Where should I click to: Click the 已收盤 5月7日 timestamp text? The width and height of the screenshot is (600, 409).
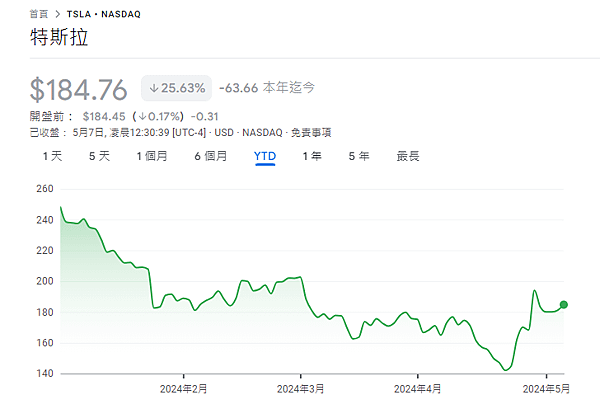(118, 133)
